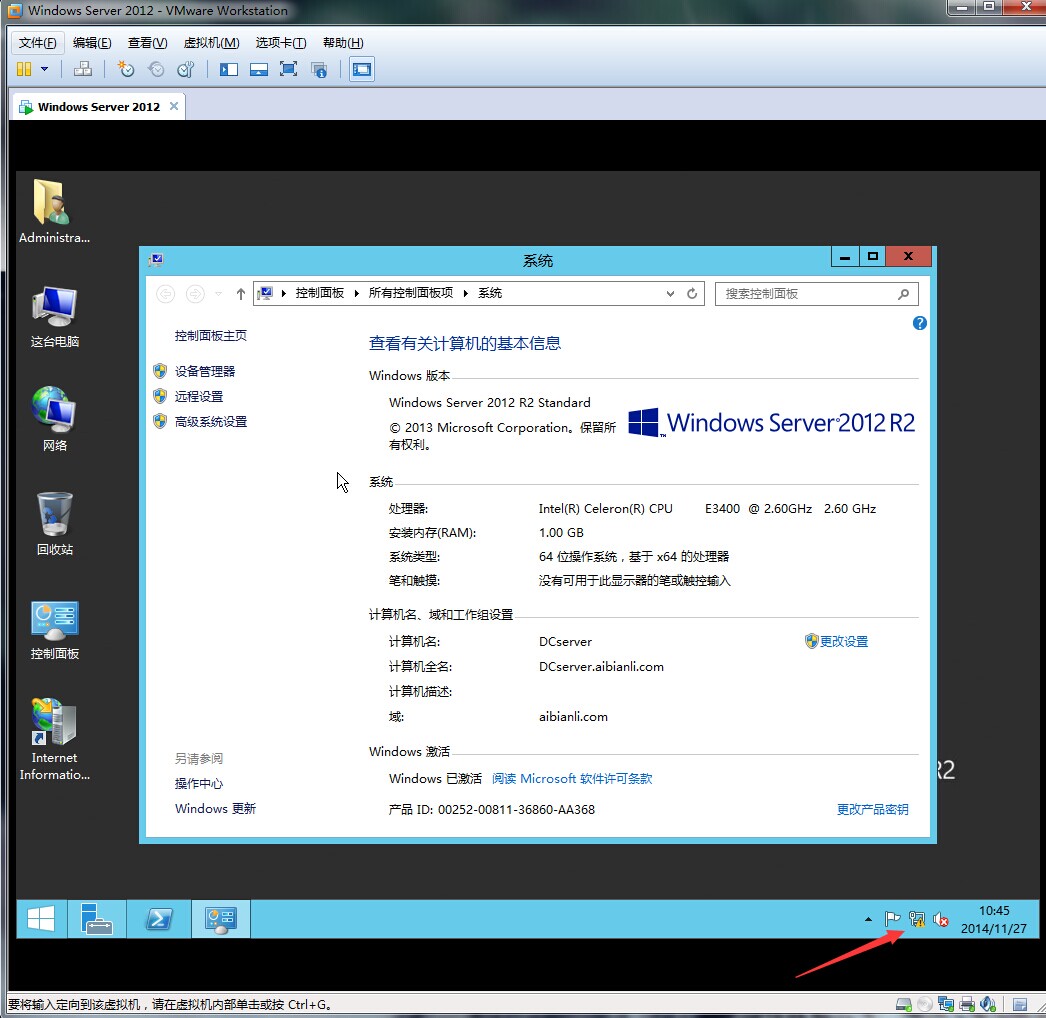
Task: Click the 更改产品密钥 link
Action: [x=873, y=809]
